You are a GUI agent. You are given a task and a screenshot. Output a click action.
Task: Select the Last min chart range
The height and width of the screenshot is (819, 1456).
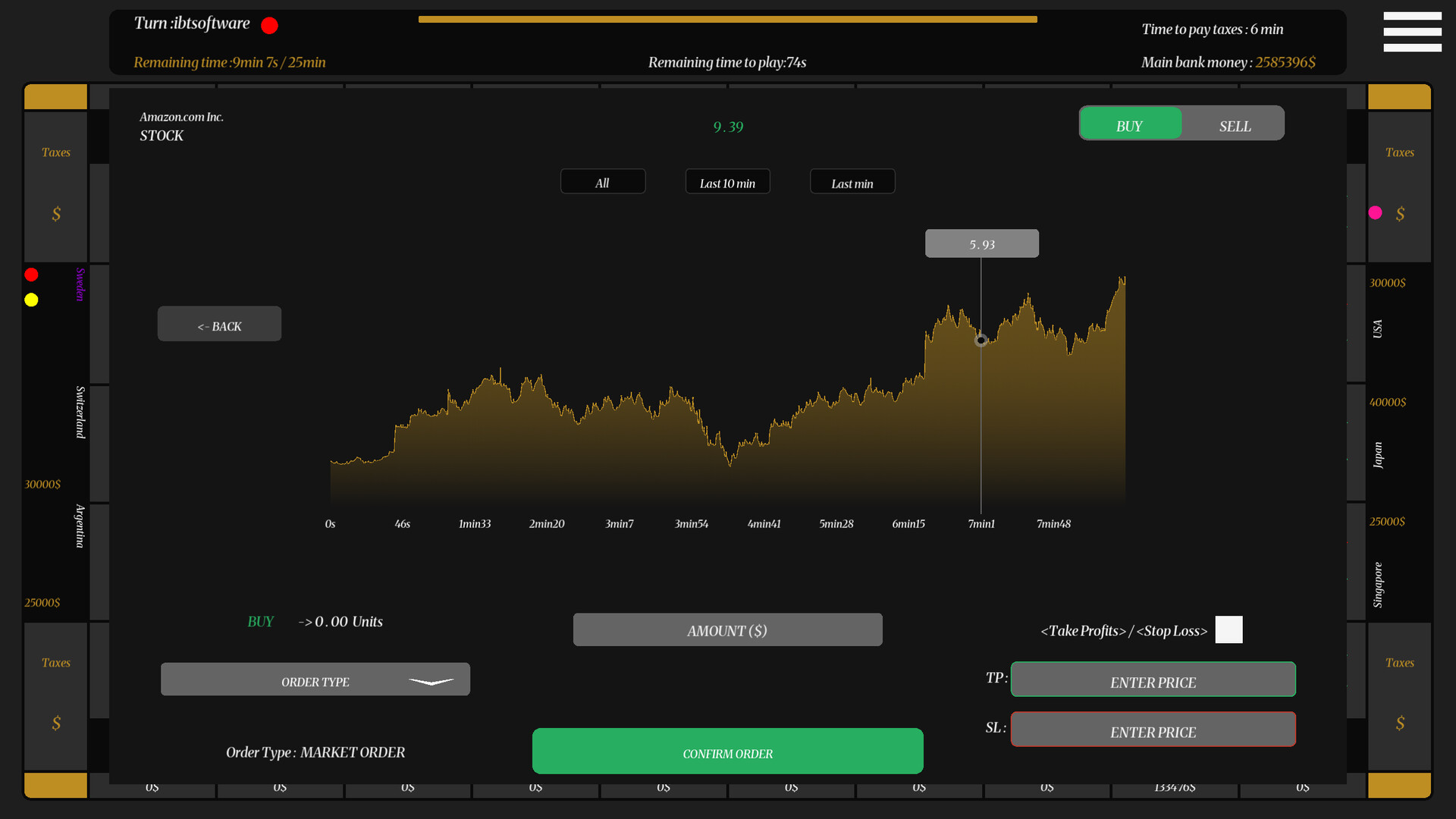tap(852, 182)
